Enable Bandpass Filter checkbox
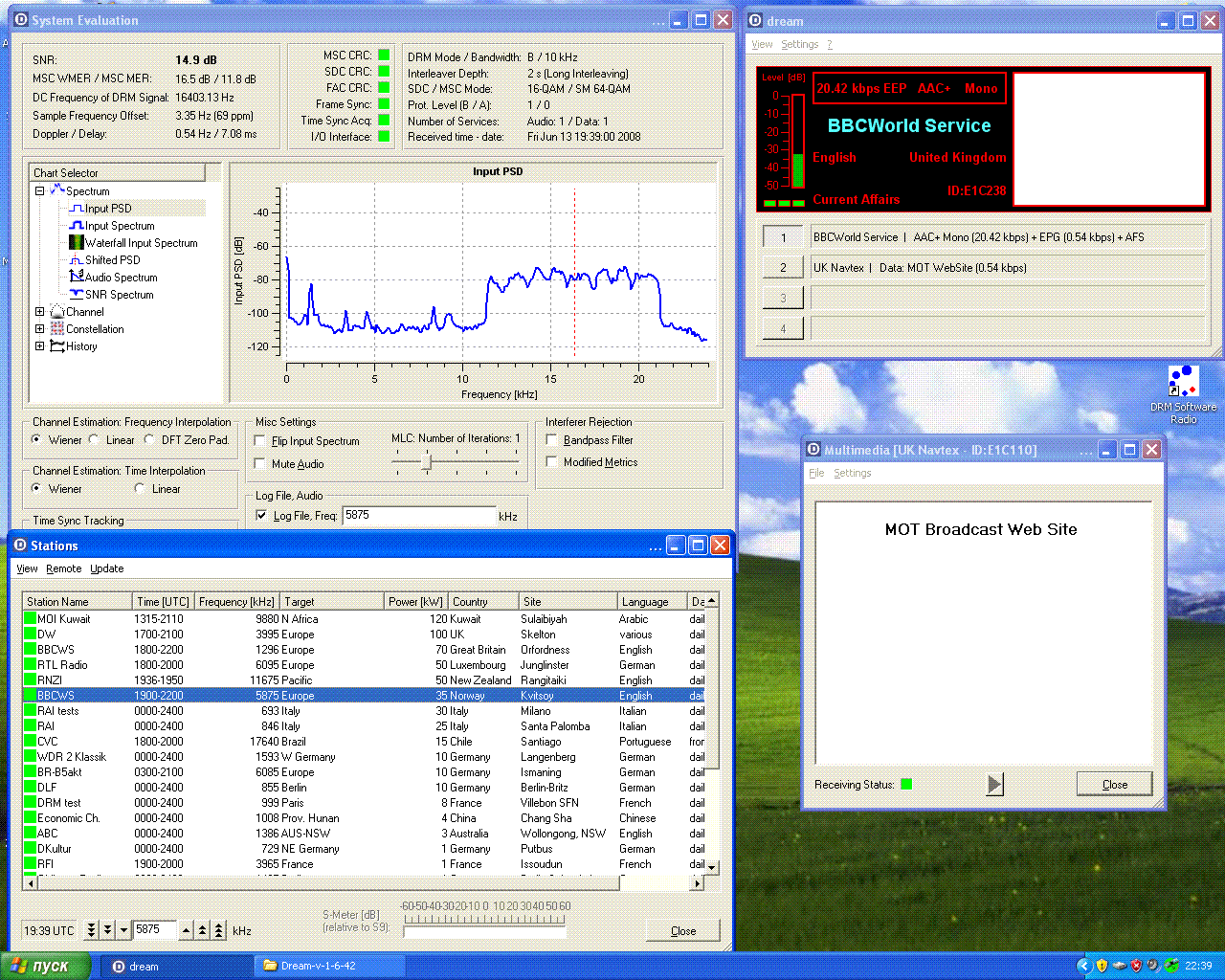The height and width of the screenshot is (980, 1225). (x=551, y=440)
